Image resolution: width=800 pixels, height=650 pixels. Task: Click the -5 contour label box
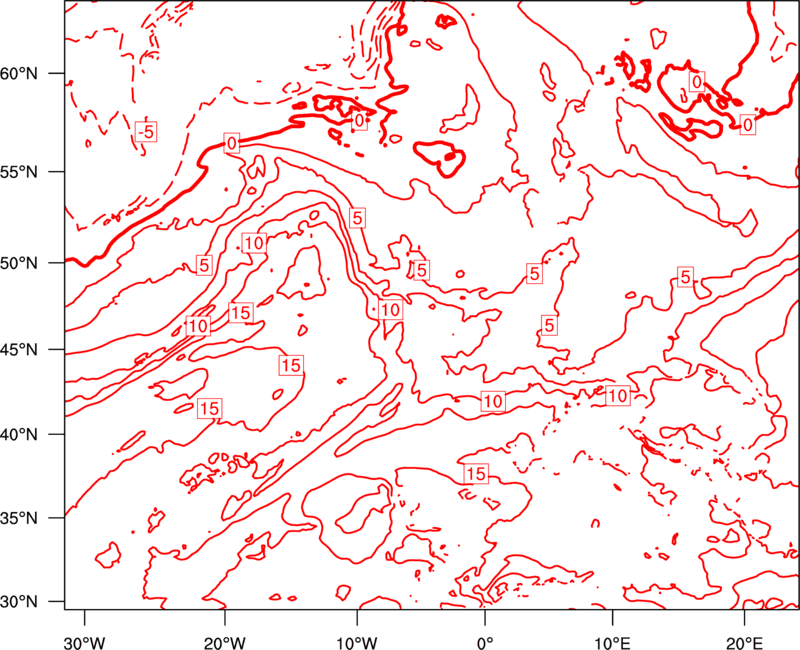click(146, 132)
